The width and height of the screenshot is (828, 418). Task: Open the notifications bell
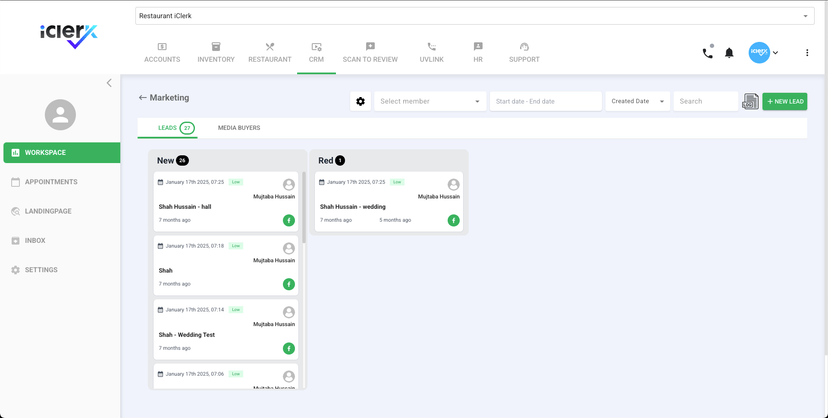(x=729, y=53)
